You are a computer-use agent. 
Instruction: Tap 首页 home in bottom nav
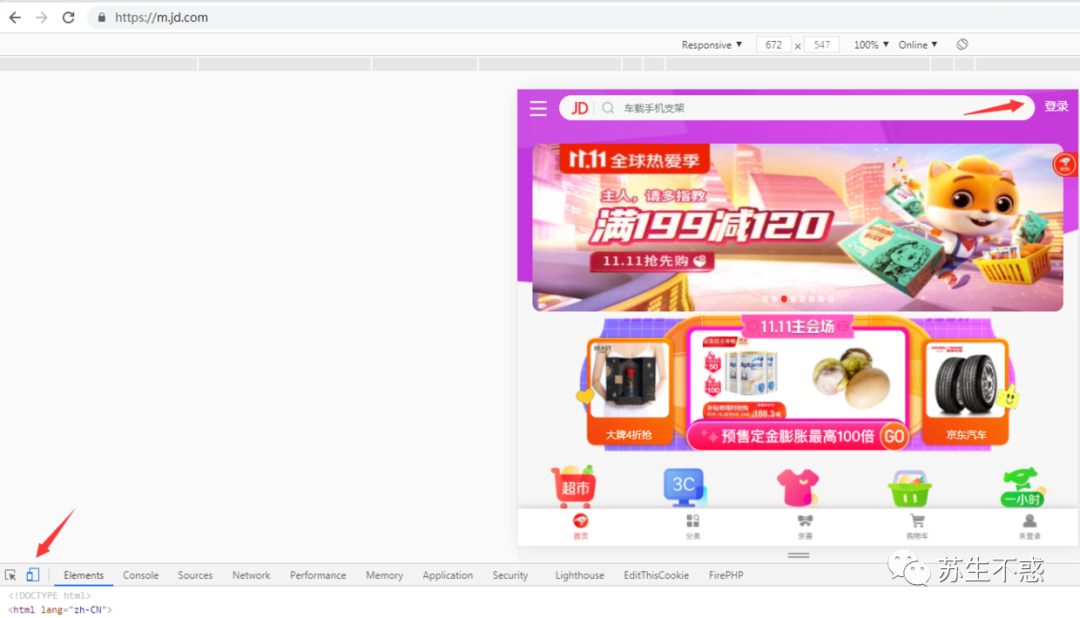point(581,526)
